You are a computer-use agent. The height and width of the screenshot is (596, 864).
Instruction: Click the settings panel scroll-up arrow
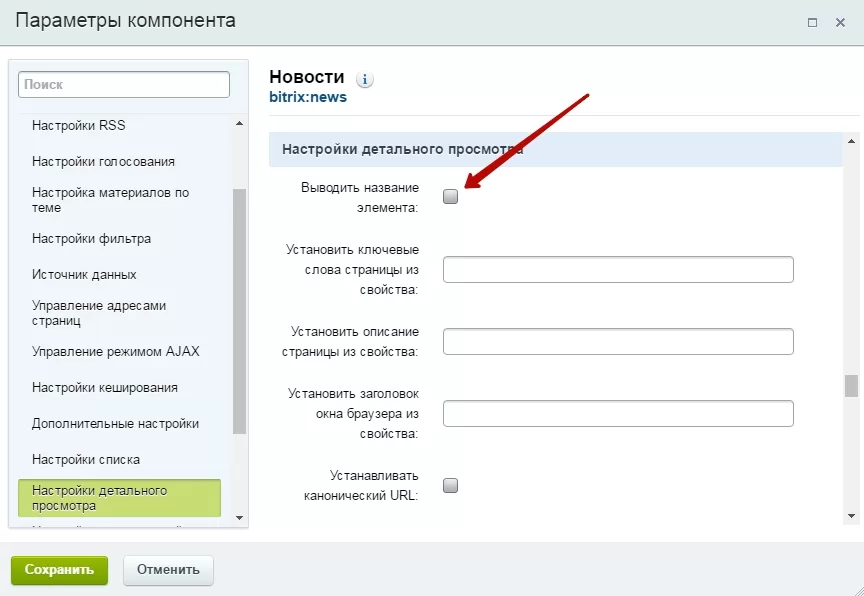coord(851,141)
